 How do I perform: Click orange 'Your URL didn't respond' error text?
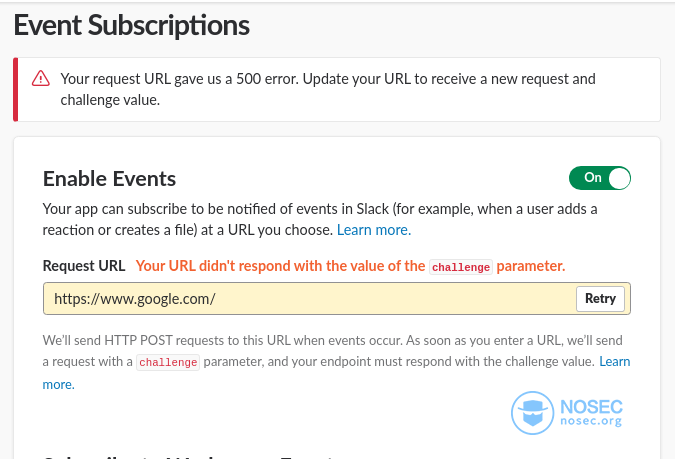point(350,266)
